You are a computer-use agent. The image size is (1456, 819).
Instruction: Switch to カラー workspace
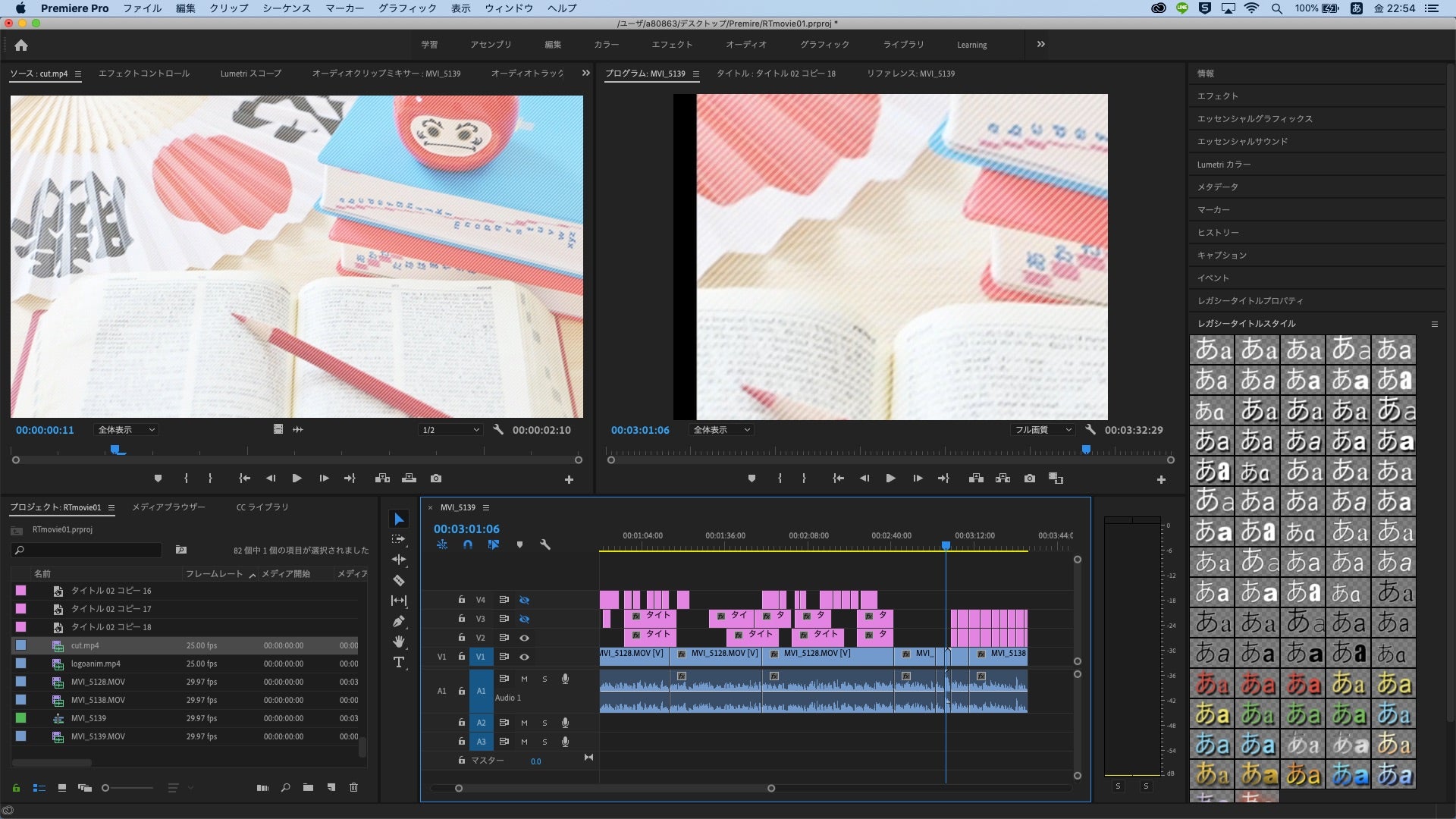pos(606,45)
